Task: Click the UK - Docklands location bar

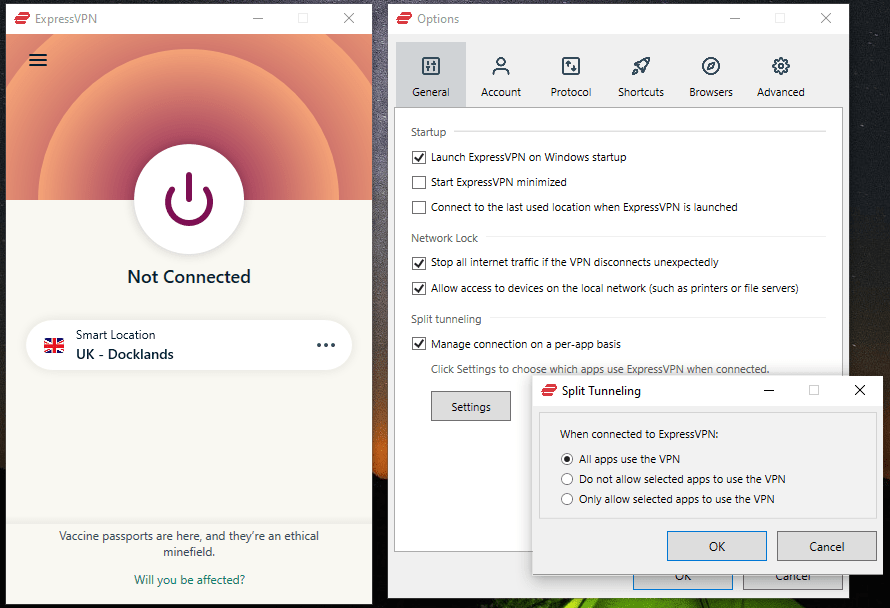Action: click(x=189, y=345)
